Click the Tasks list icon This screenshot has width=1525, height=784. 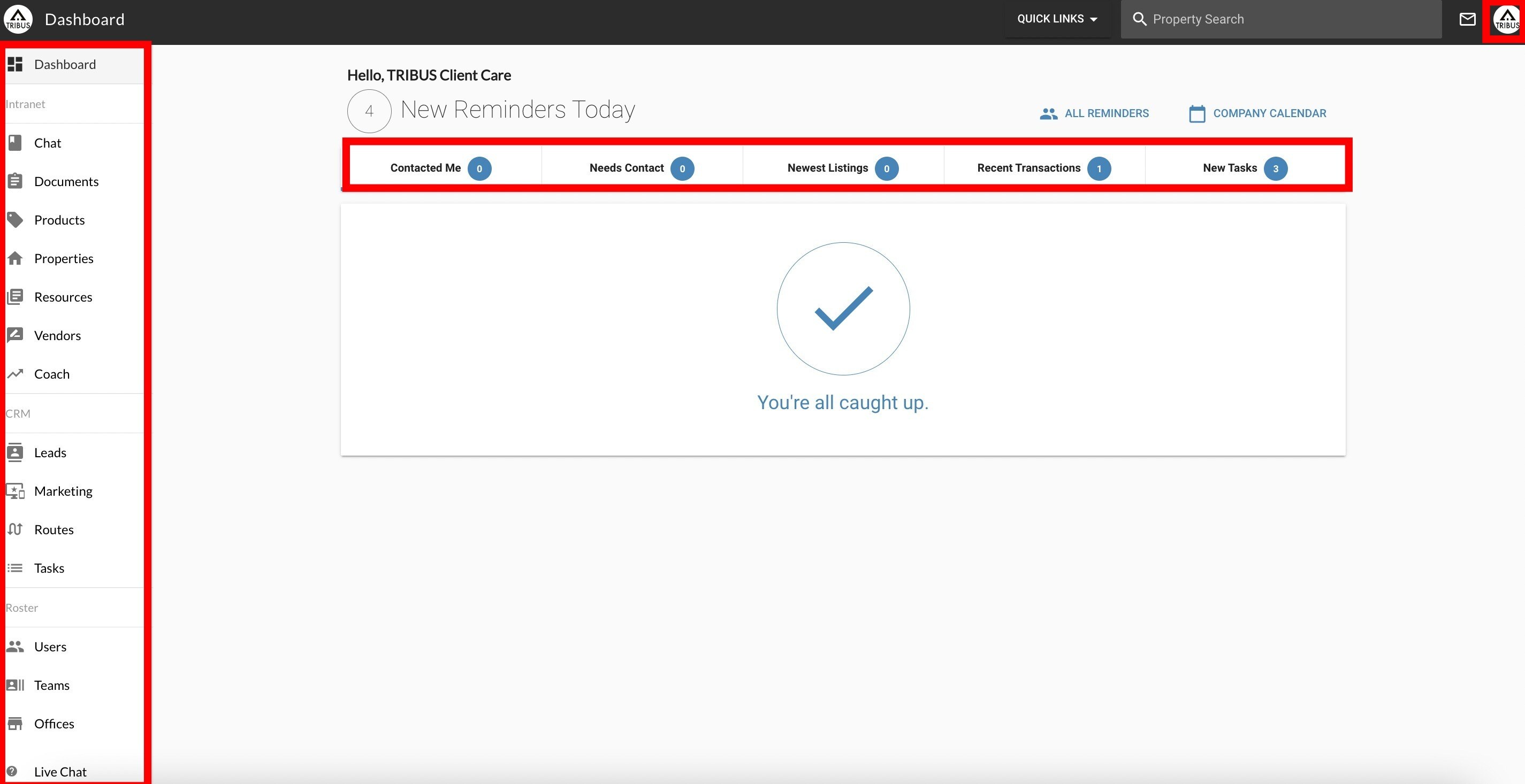click(x=15, y=568)
